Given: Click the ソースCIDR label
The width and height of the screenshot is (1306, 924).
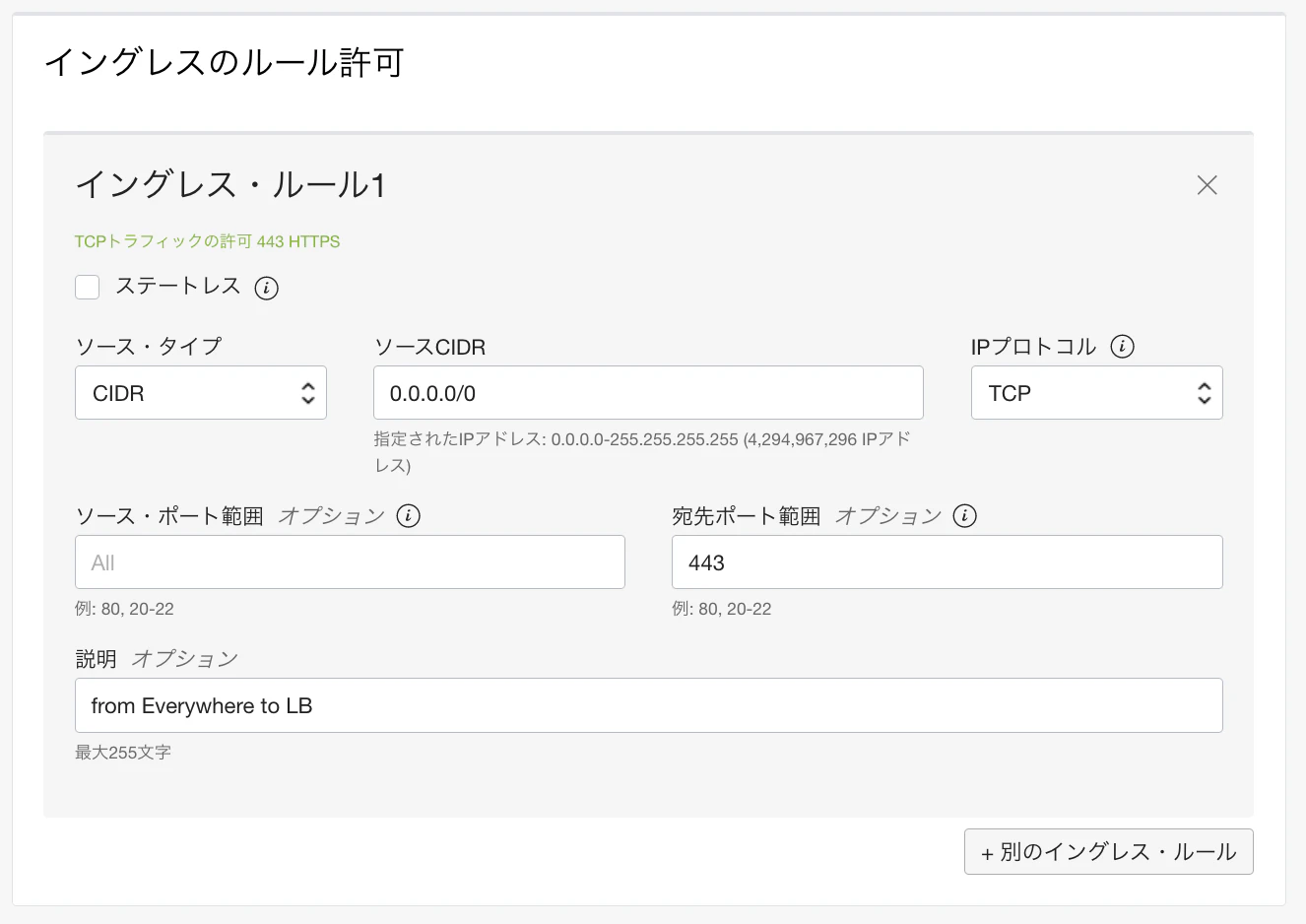Looking at the screenshot, I should pos(430,347).
